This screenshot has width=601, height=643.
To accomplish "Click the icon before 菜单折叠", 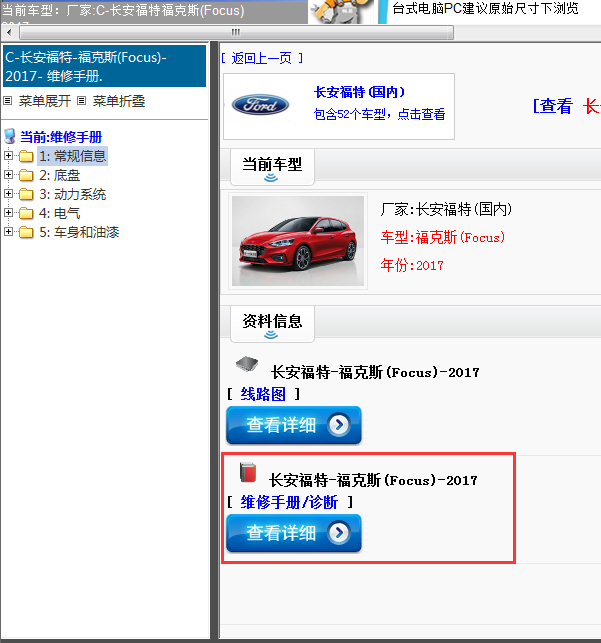I will click(x=82, y=100).
